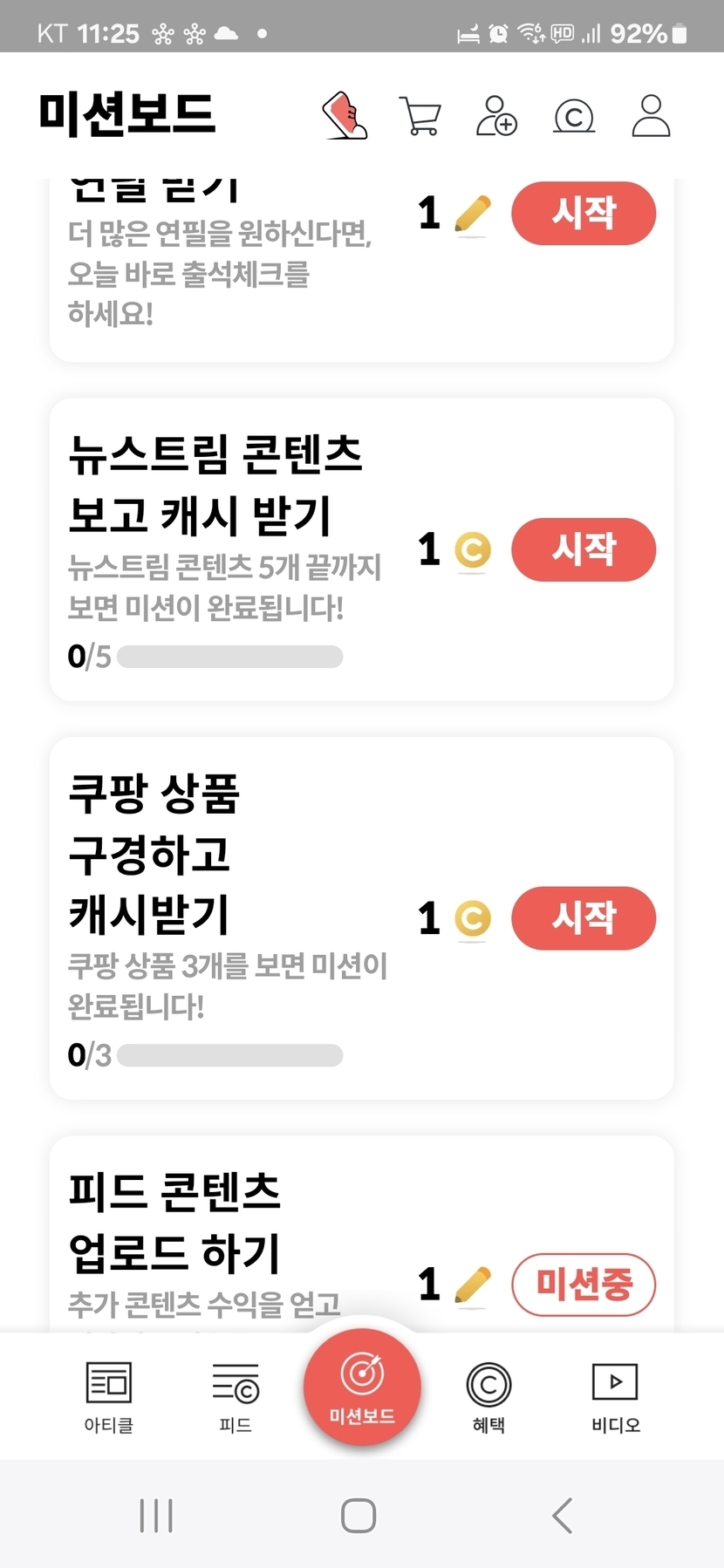This screenshot has width=724, height=1568.
Task: Tap the center 미션보드 button
Action: tap(362, 1387)
